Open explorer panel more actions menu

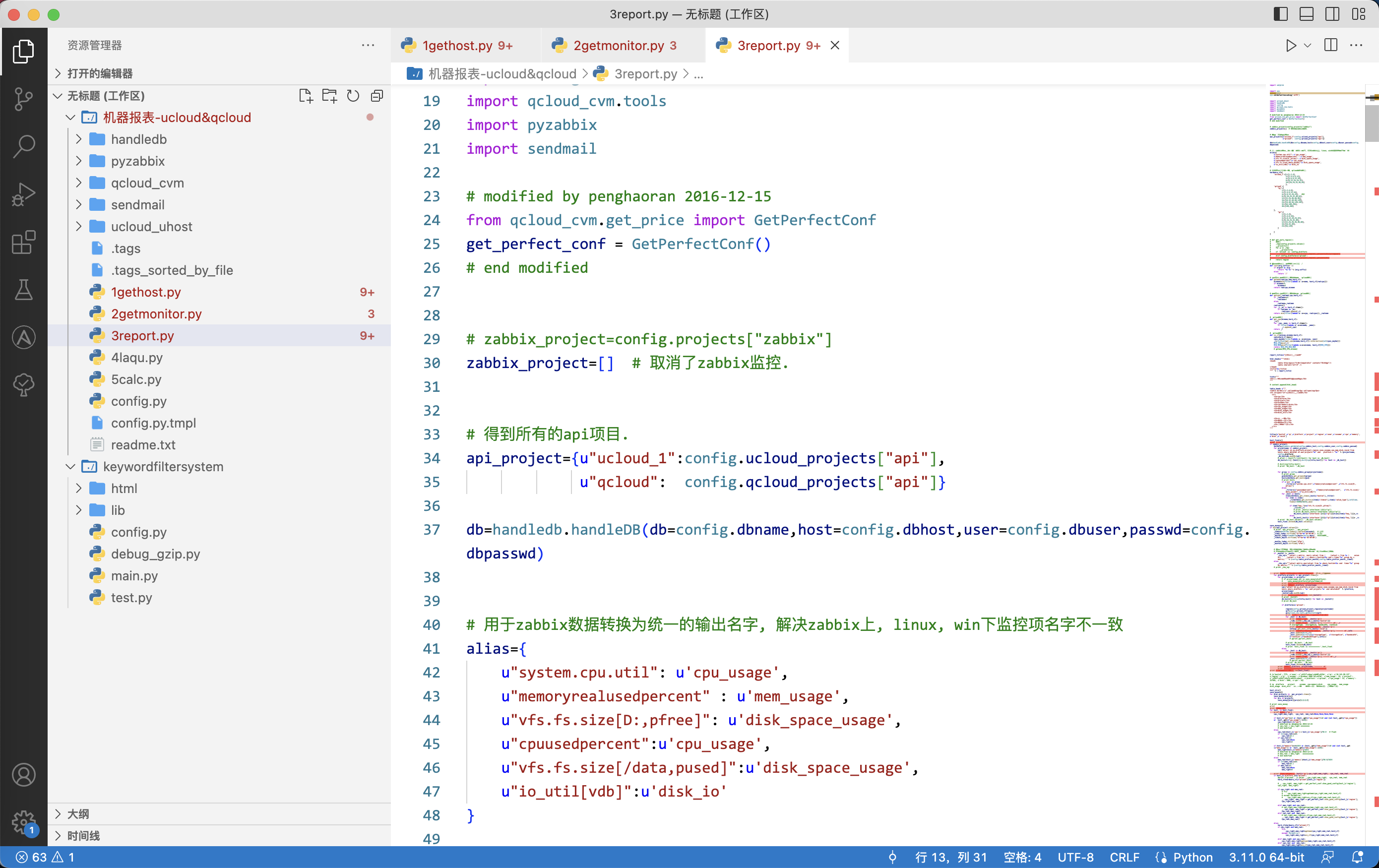click(368, 45)
